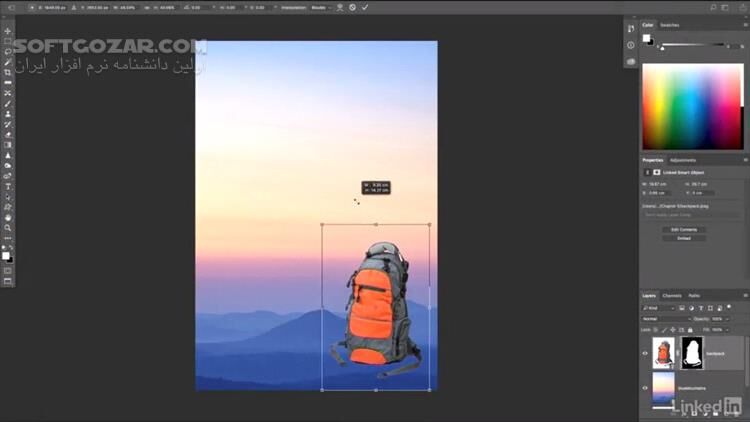Pick the Zoom tool

8,228
